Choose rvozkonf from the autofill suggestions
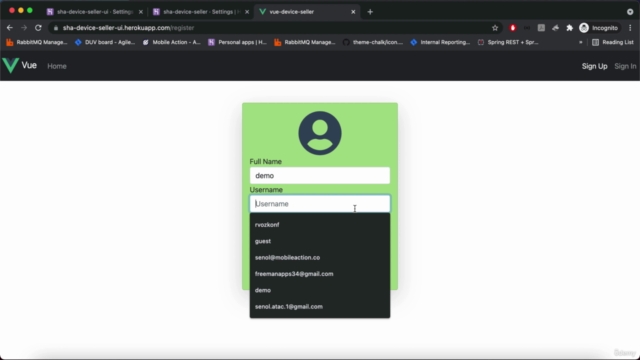 coord(320,224)
